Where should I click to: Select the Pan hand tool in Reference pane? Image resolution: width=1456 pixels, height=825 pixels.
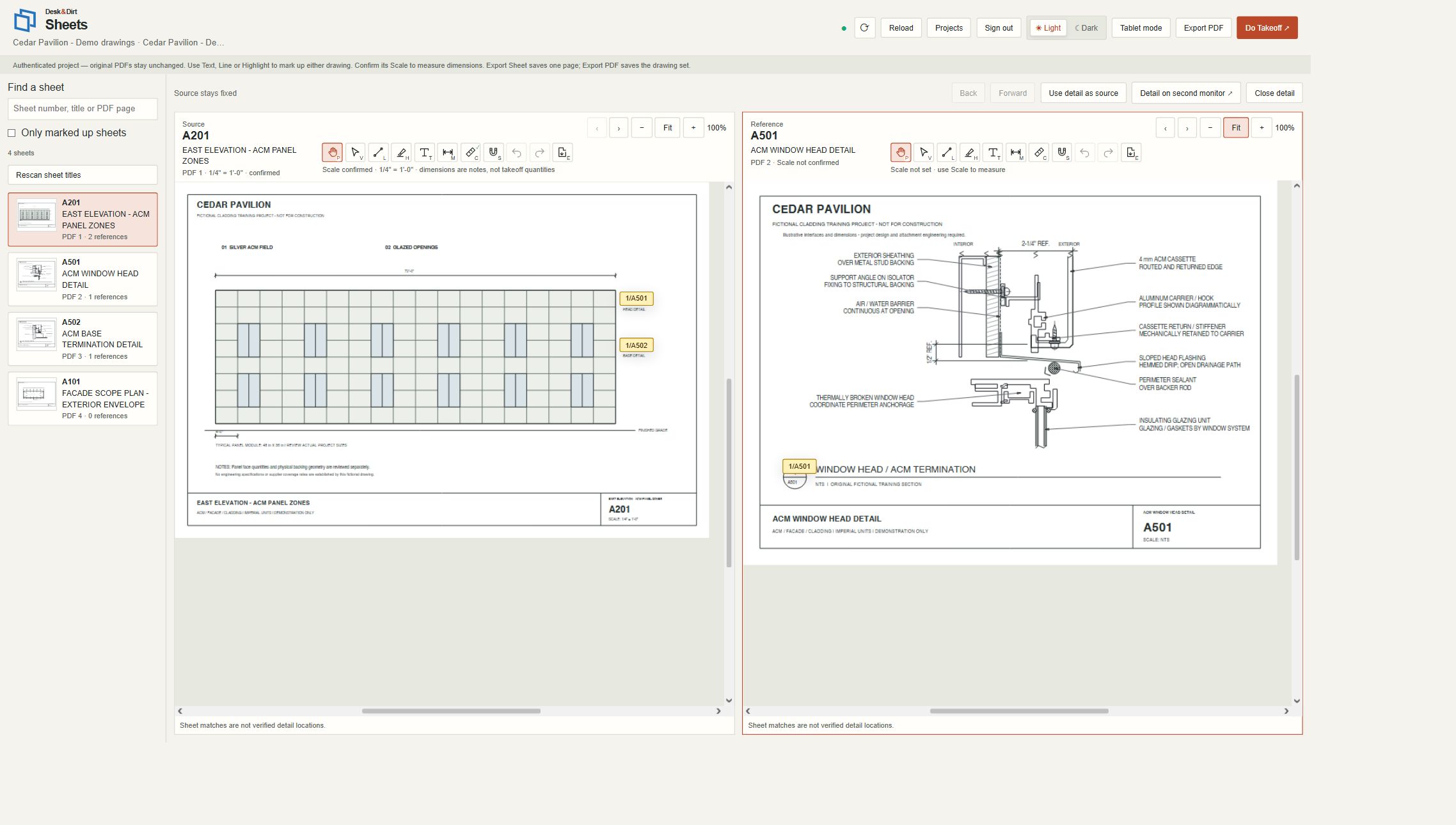[901, 152]
